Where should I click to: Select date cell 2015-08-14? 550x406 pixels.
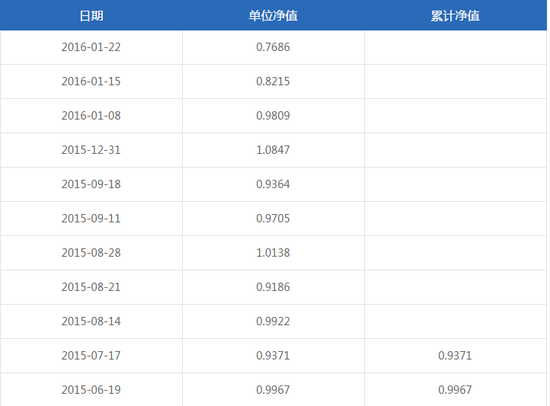(x=91, y=321)
